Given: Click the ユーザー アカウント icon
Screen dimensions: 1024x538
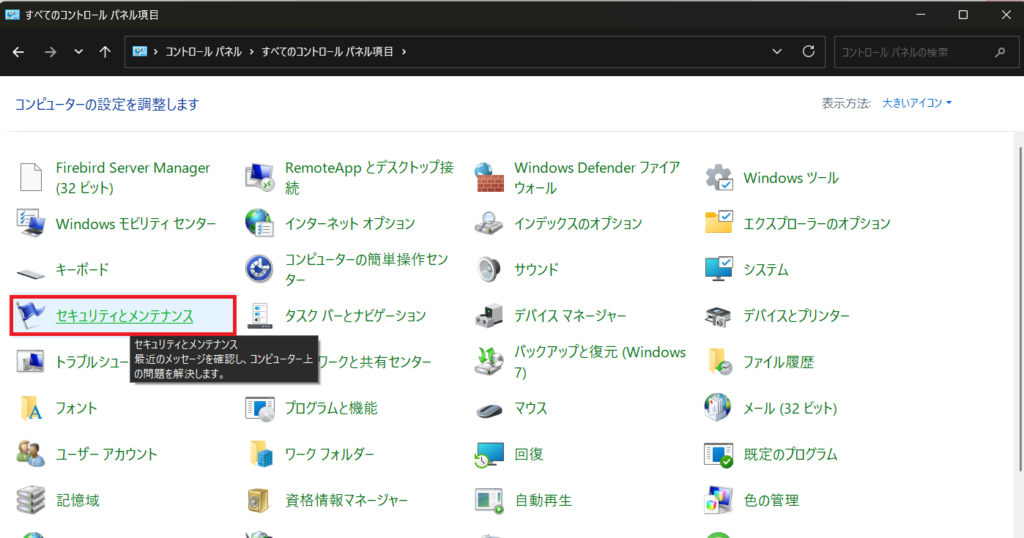Looking at the screenshot, I should click(x=31, y=454).
